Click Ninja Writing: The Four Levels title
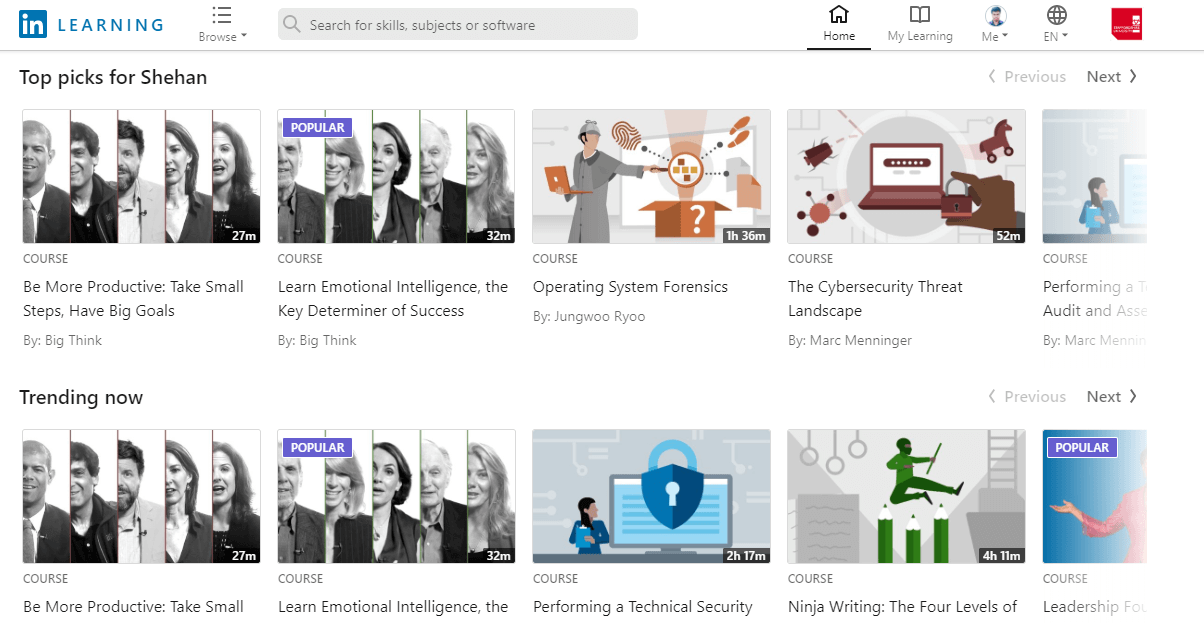The width and height of the screenshot is (1204, 623). 902,607
